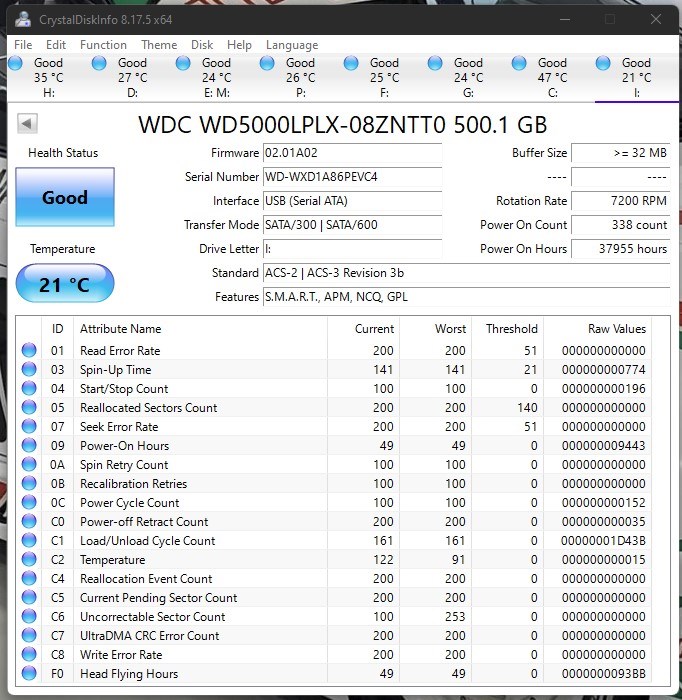Screen dimensions: 682x700
Task: Select the active disk I: tab
Action: click(x=636, y=78)
